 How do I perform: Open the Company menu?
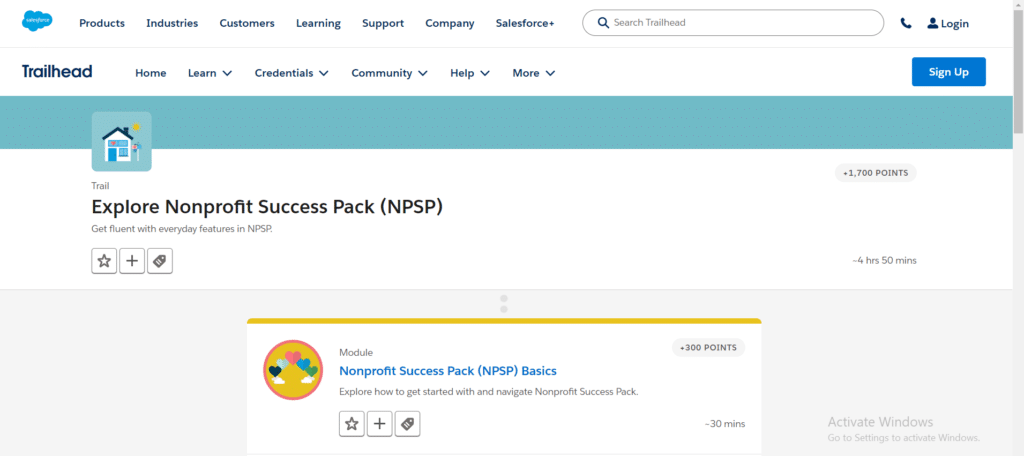pyautogui.click(x=449, y=24)
